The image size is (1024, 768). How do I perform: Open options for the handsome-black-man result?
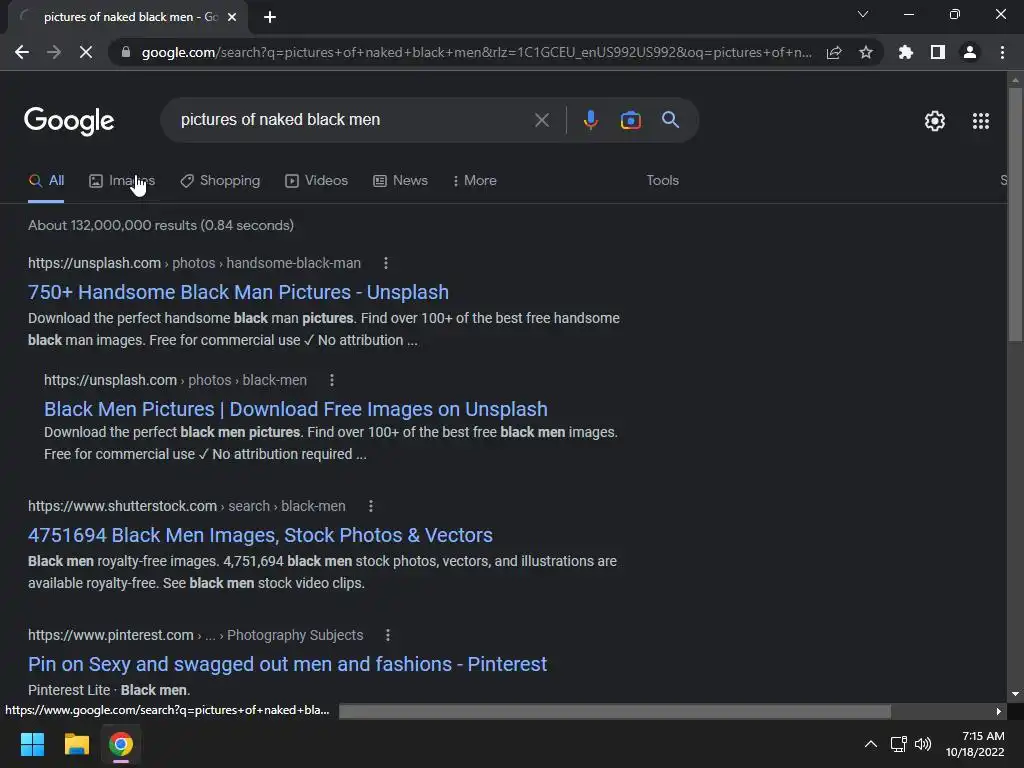386,263
